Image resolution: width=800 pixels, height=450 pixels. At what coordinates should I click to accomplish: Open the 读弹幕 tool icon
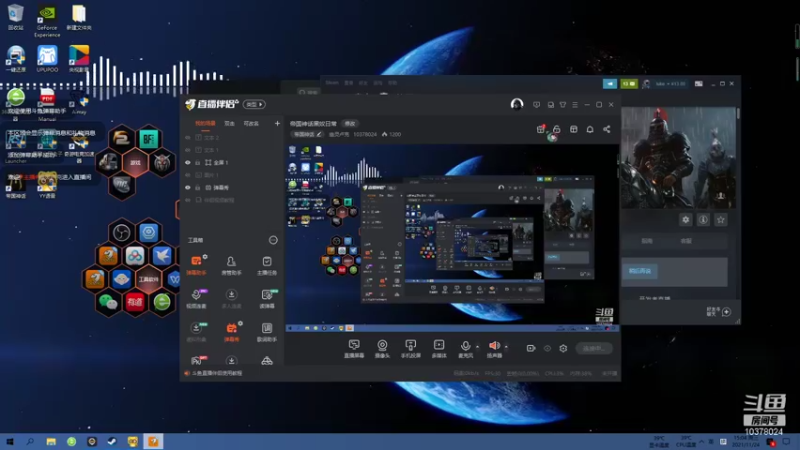click(x=266, y=298)
